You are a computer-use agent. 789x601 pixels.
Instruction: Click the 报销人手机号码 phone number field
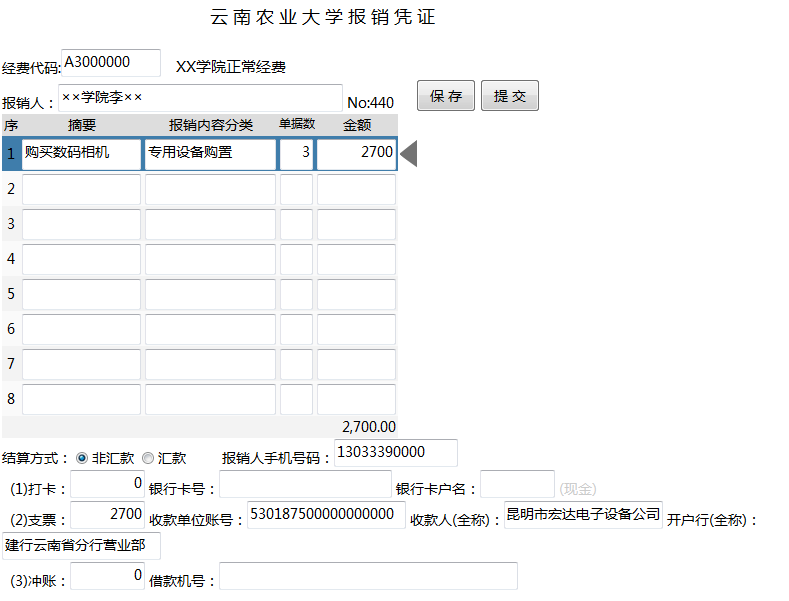click(x=396, y=453)
